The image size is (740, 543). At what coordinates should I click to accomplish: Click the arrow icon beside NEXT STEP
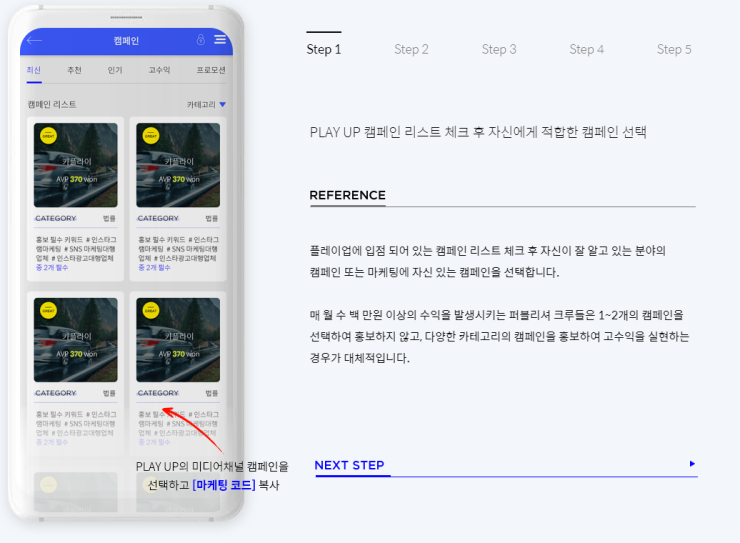point(692,464)
